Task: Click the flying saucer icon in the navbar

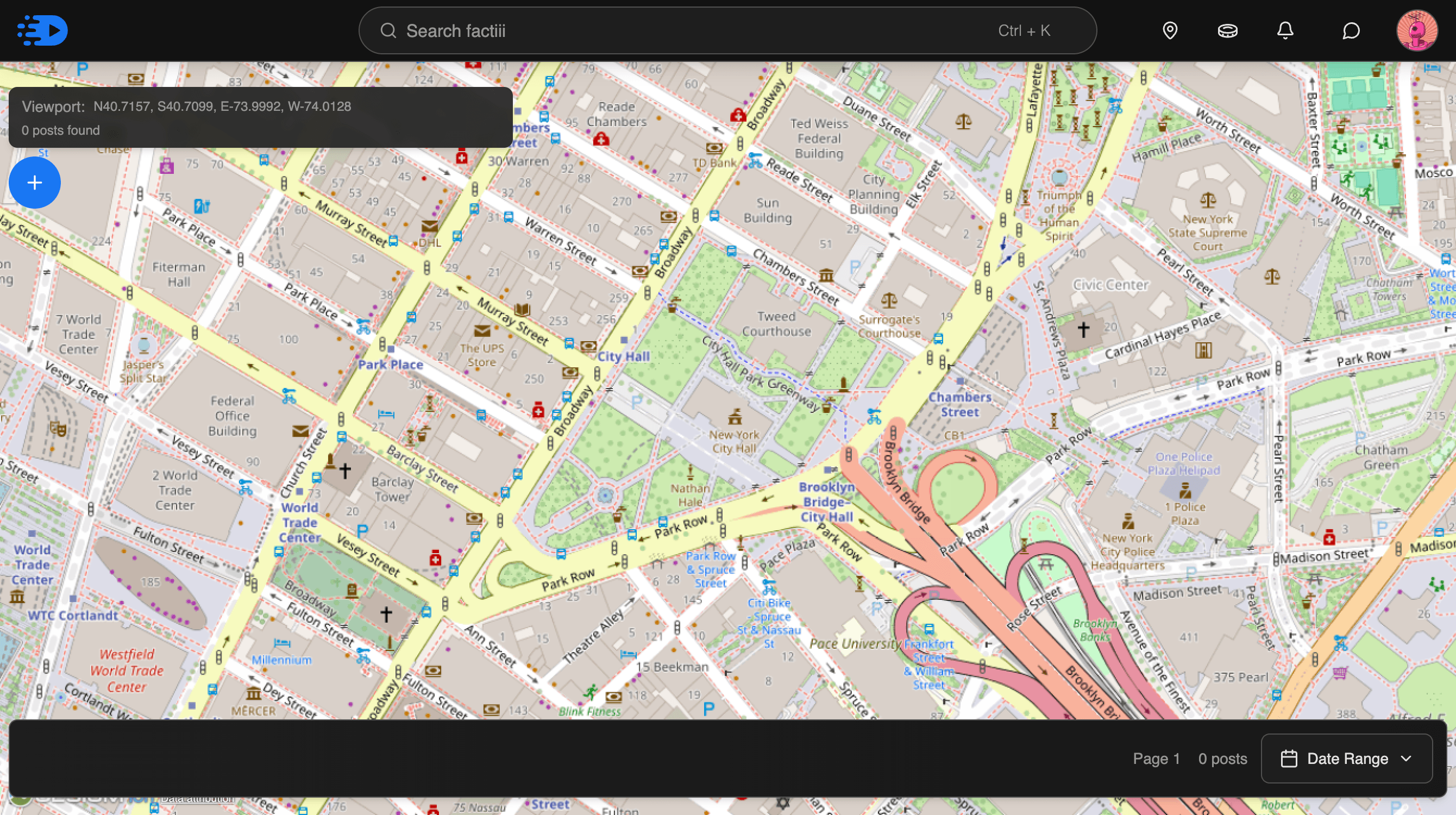Action: (x=1228, y=30)
